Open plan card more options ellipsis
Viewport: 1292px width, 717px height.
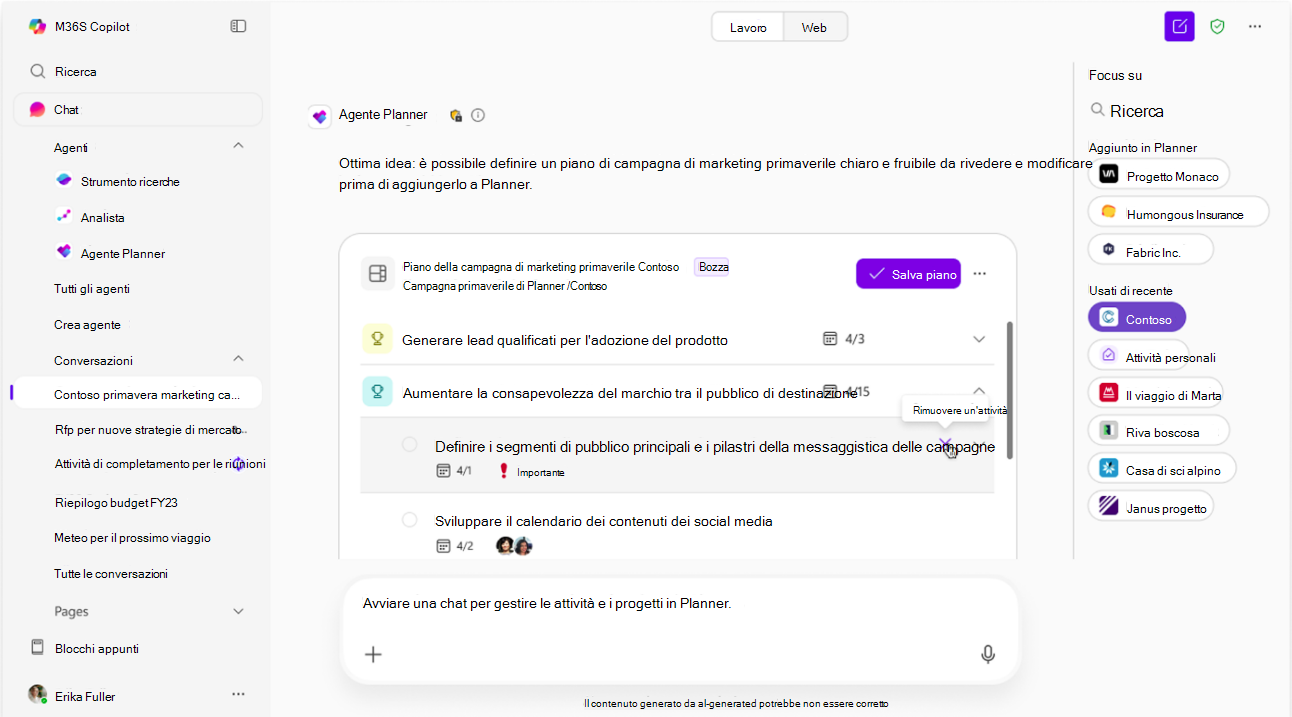point(980,274)
